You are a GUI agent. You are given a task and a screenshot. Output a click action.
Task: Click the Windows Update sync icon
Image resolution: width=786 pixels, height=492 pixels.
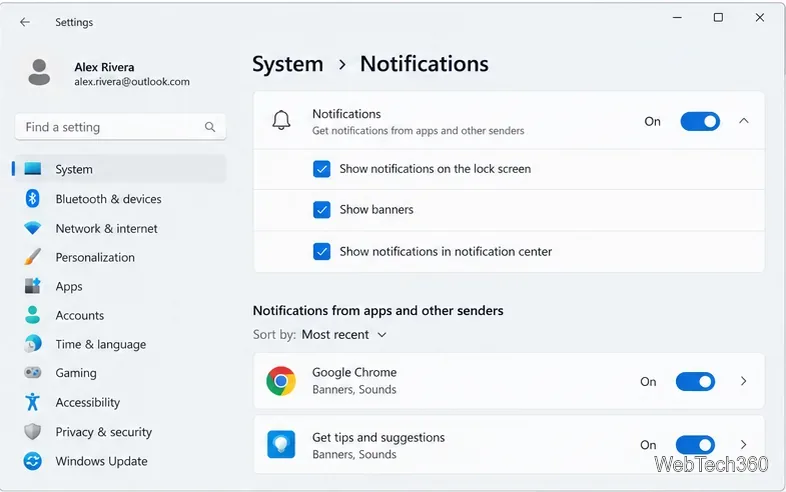[33, 461]
